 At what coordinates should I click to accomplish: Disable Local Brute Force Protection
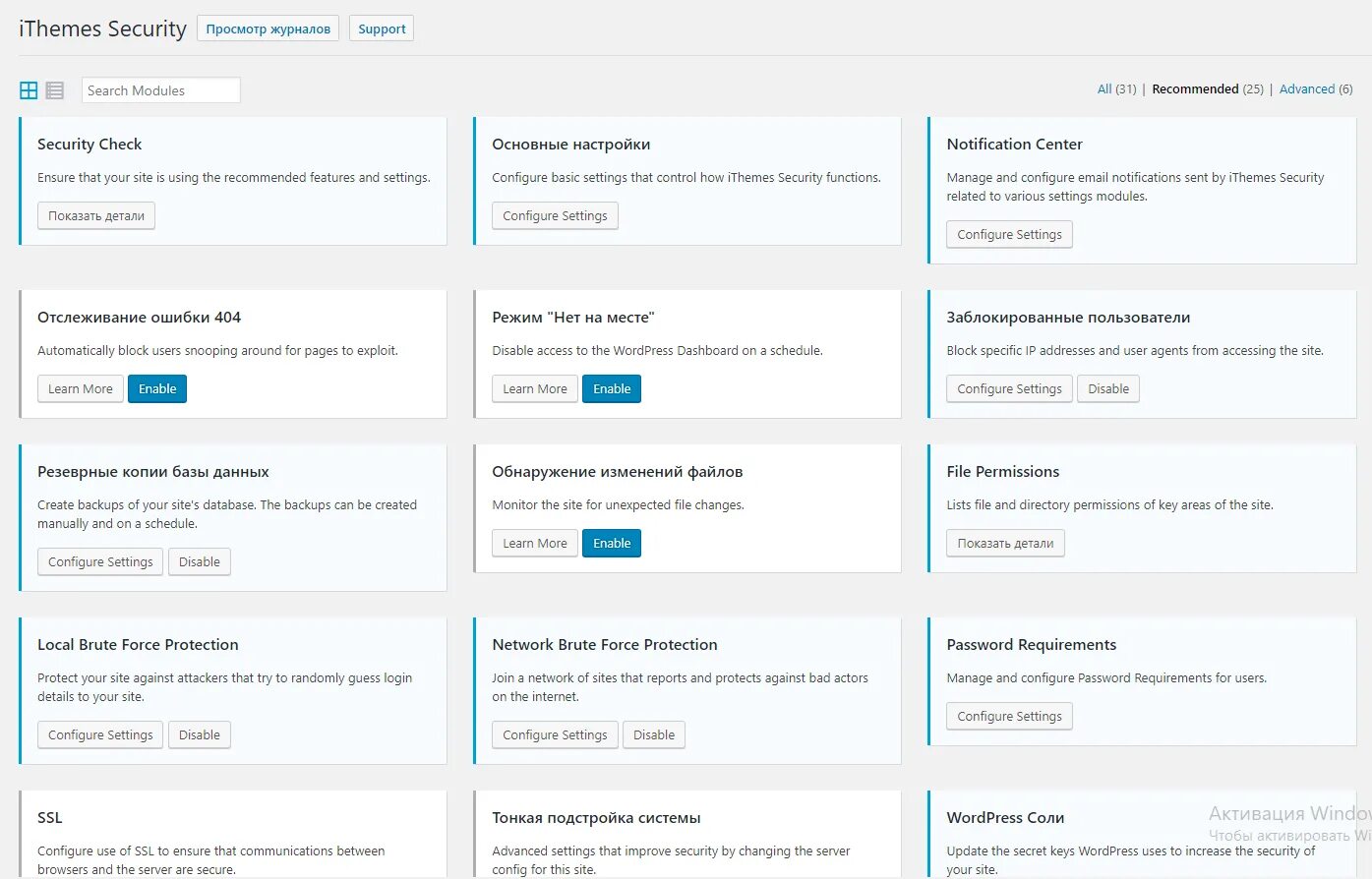pyautogui.click(x=200, y=735)
